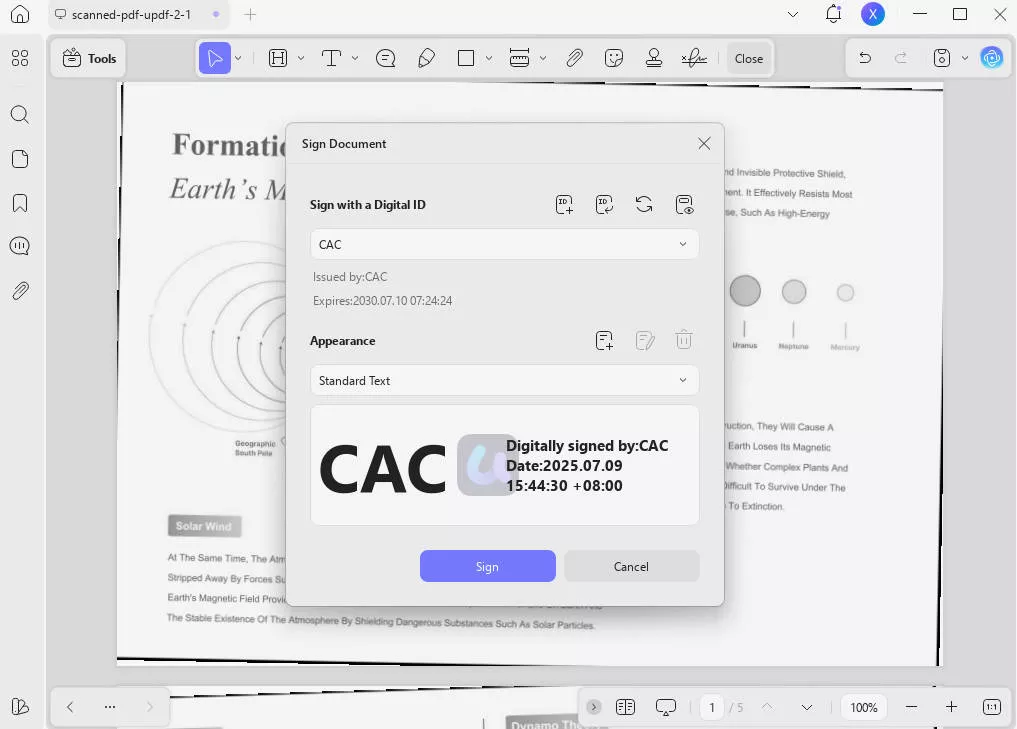Open the Home icon

20,14
